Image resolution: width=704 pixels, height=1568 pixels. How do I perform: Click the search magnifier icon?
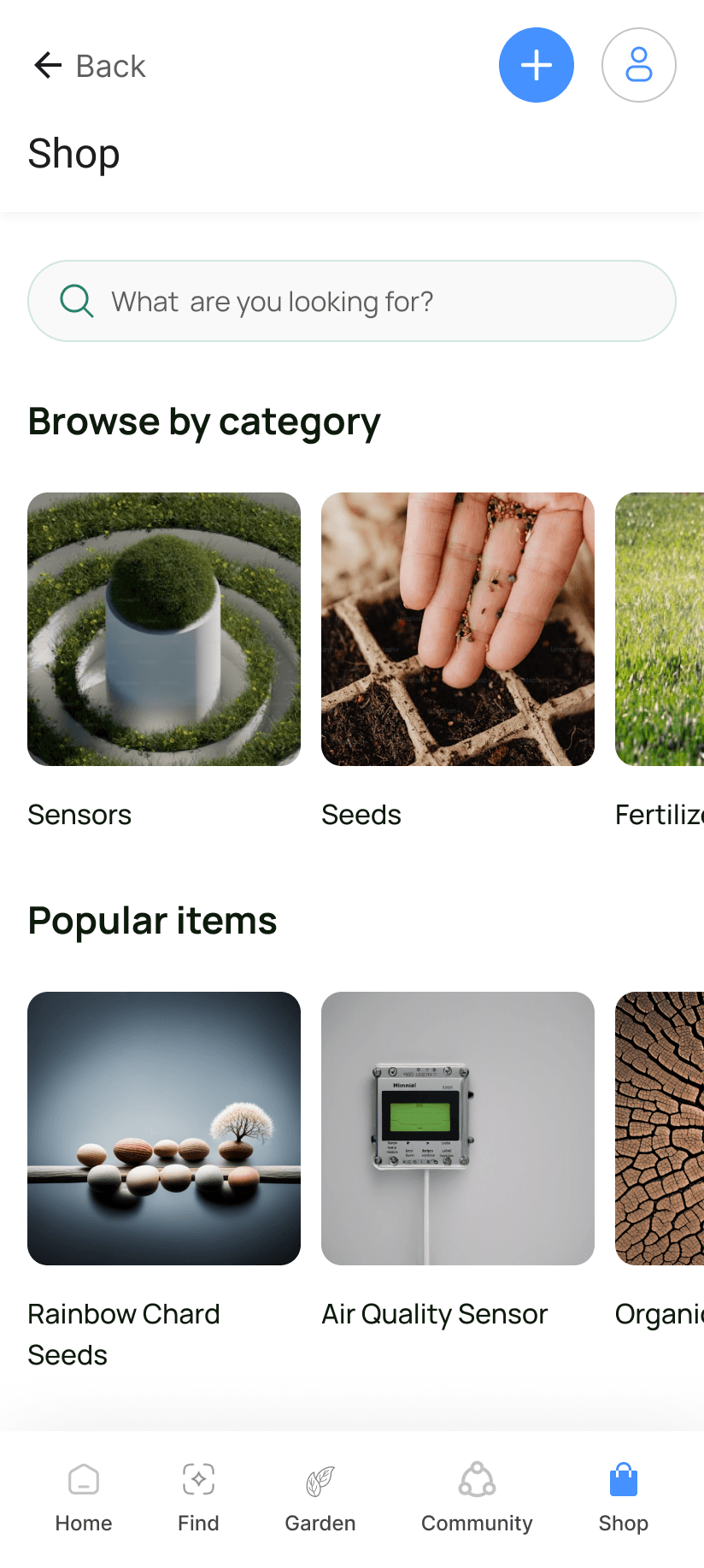tap(76, 301)
